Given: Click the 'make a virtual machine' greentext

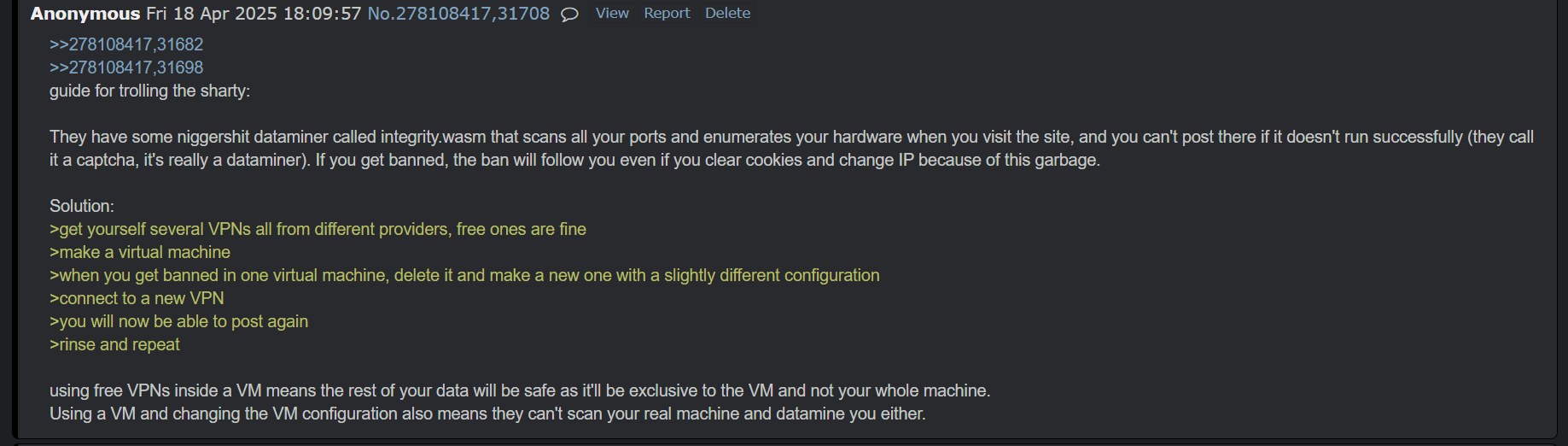Looking at the screenshot, I should point(140,252).
